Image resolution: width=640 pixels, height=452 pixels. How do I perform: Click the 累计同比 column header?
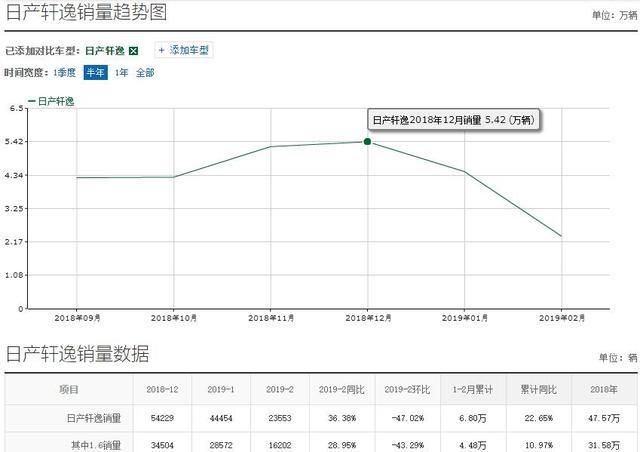pyautogui.click(x=538, y=389)
